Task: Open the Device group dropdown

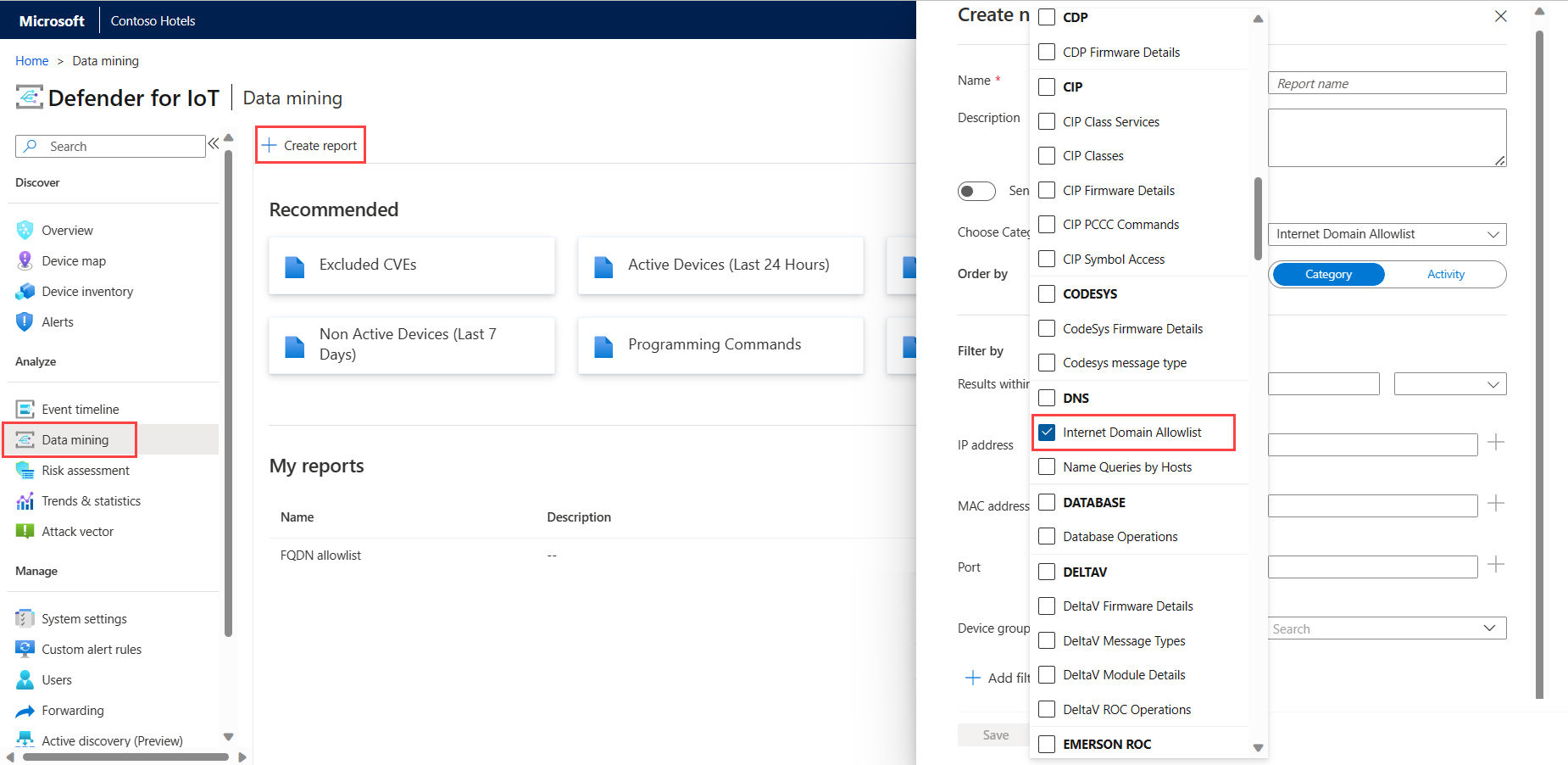Action: tap(1387, 628)
